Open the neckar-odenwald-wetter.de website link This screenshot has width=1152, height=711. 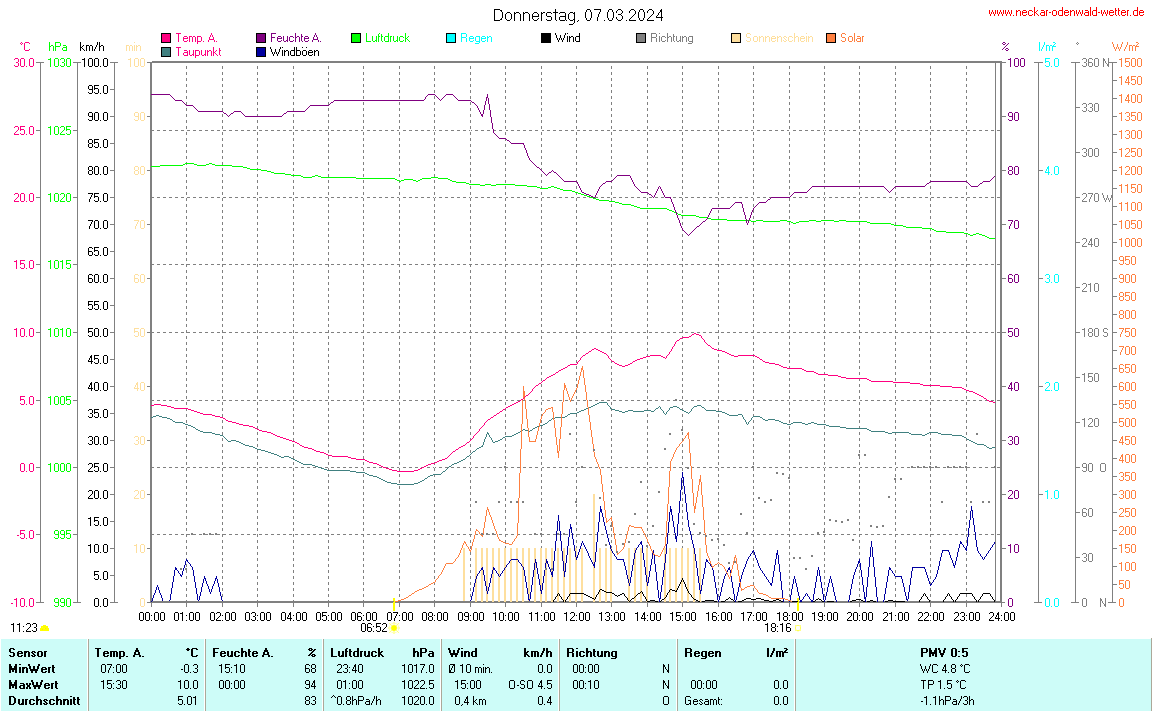1066,12
